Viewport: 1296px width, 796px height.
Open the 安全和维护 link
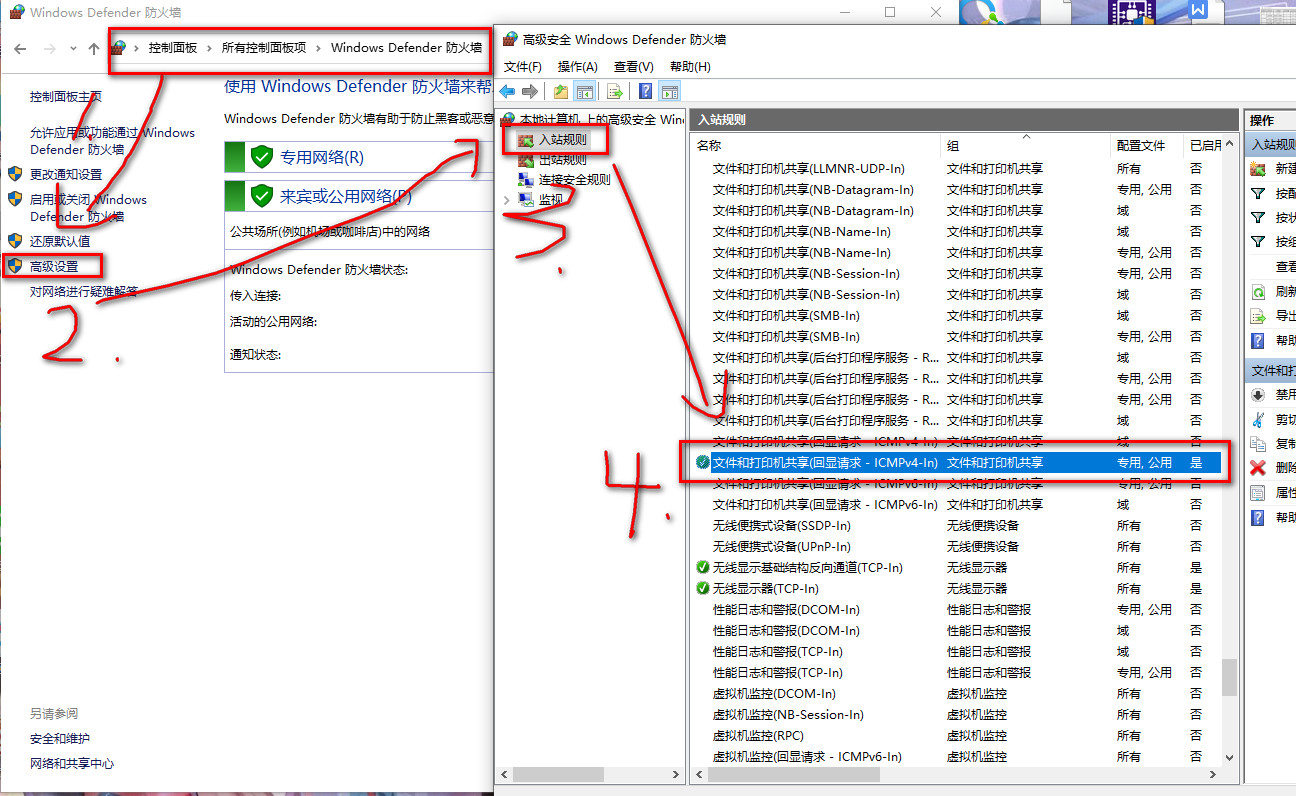(60, 738)
